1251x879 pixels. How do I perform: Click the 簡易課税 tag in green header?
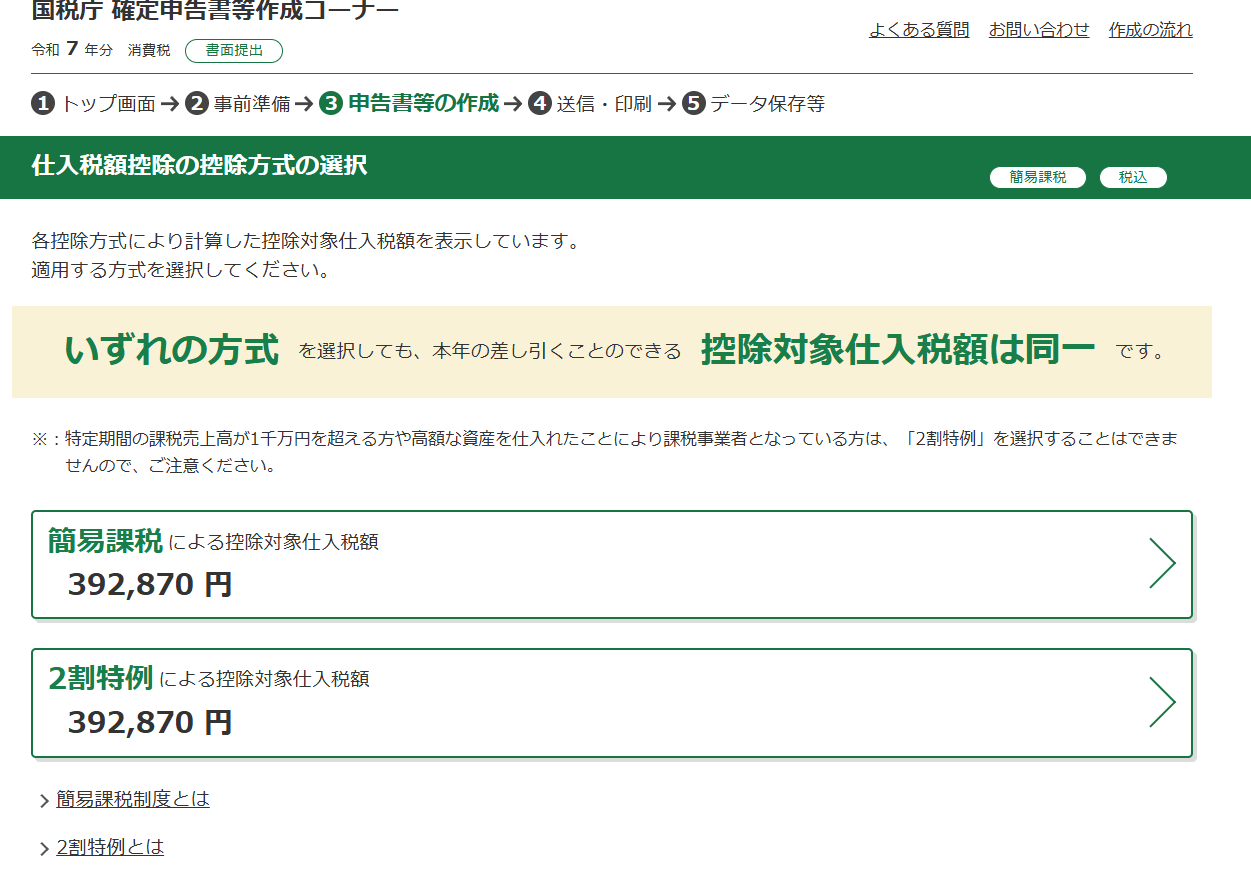[1037, 177]
